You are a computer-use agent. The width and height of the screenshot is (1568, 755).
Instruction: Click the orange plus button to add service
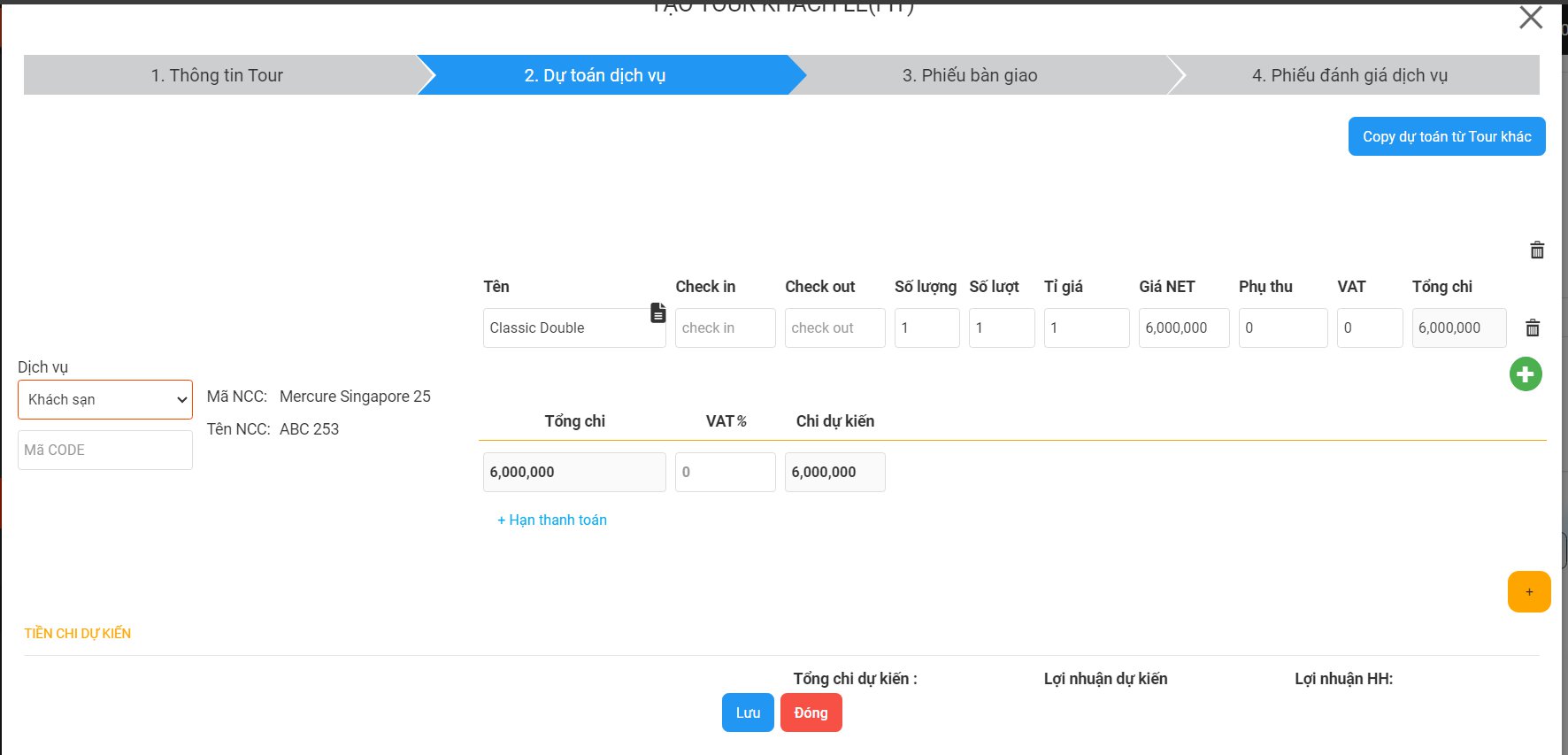[x=1528, y=592]
